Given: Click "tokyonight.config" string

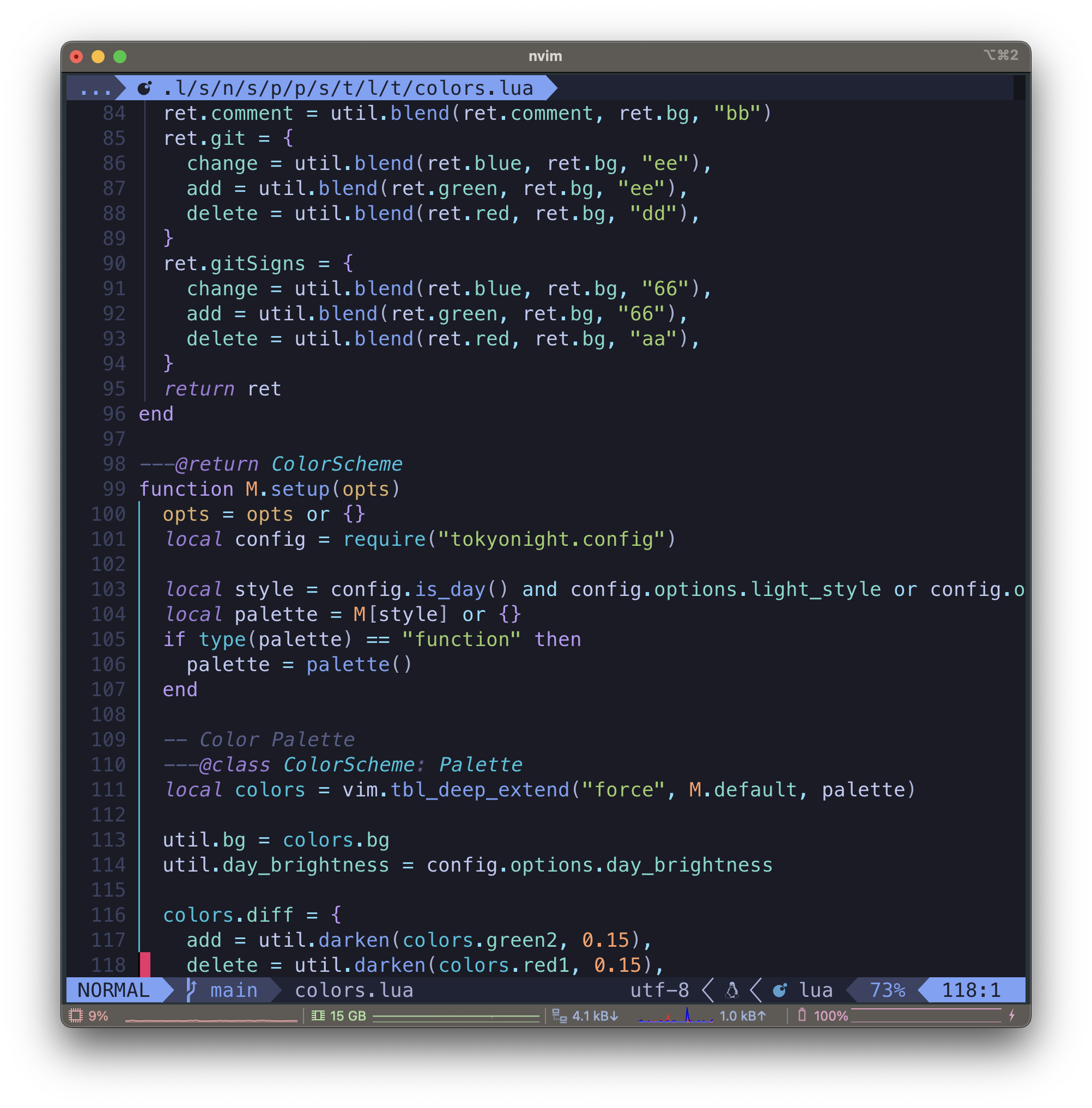Looking at the screenshot, I should [x=551, y=539].
